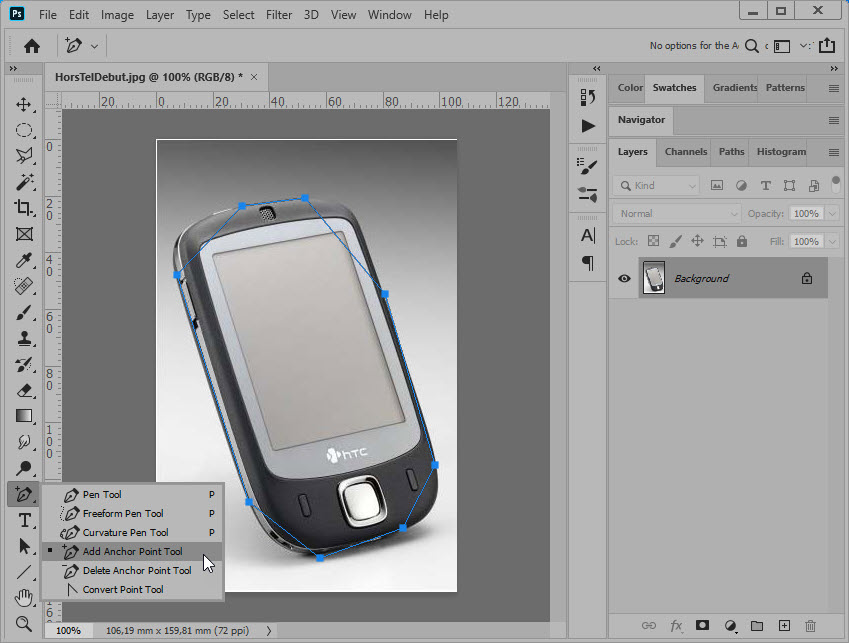The height and width of the screenshot is (643, 849).
Task: Switch to the Paths tab
Action: [732, 152]
